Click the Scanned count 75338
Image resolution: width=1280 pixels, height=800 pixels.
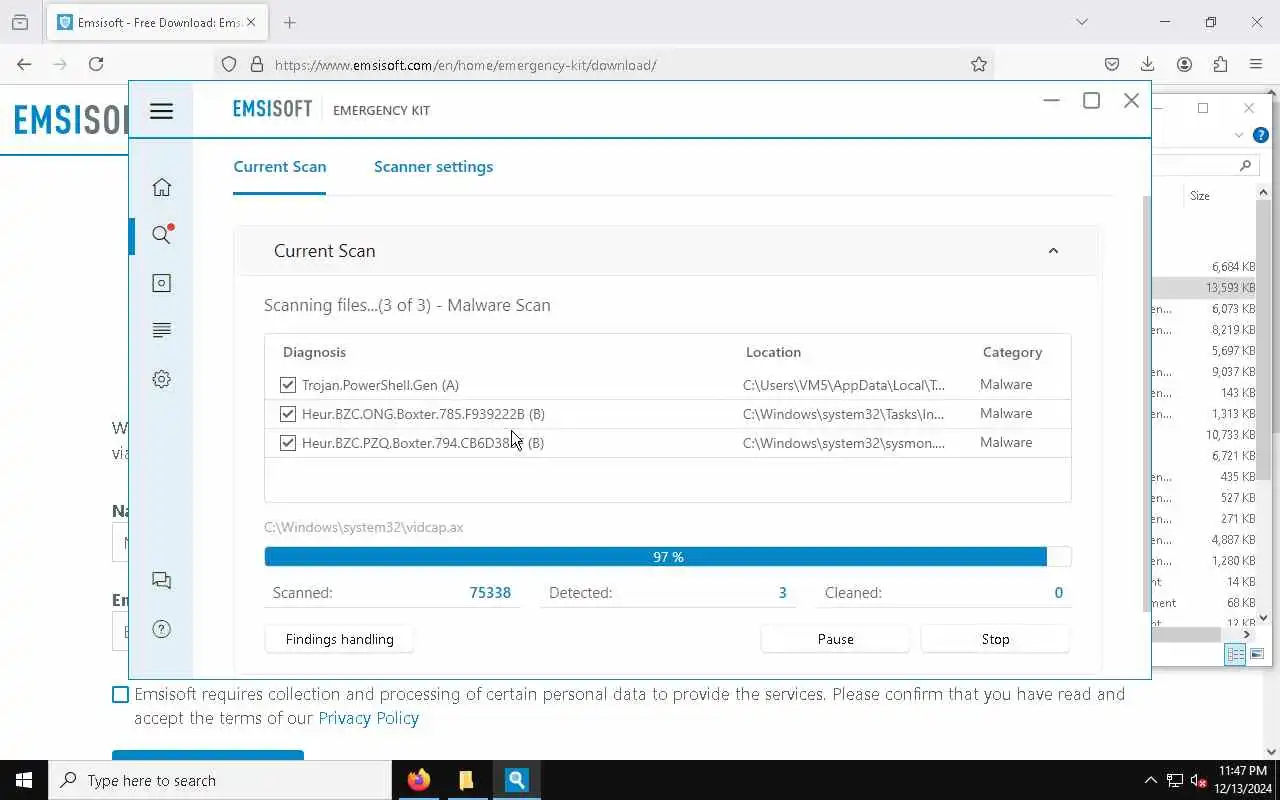[490, 593]
